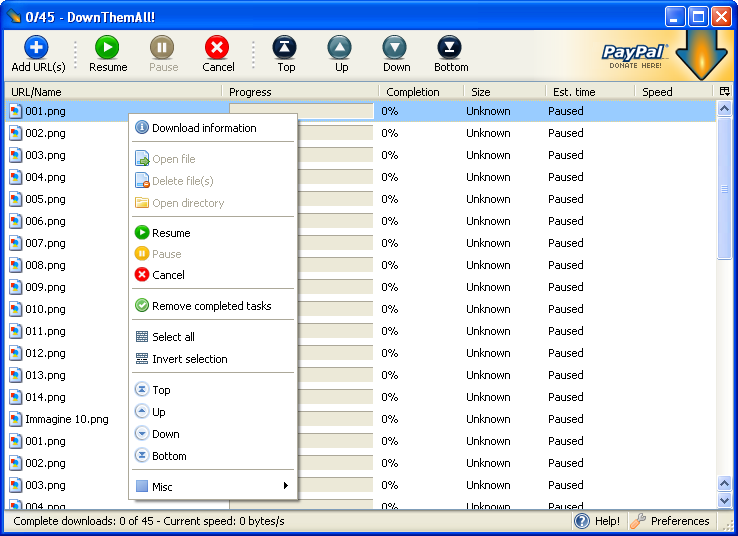738x536 pixels.
Task: Move the download with the Top toolbar icon
Action: (x=285, y=47)
